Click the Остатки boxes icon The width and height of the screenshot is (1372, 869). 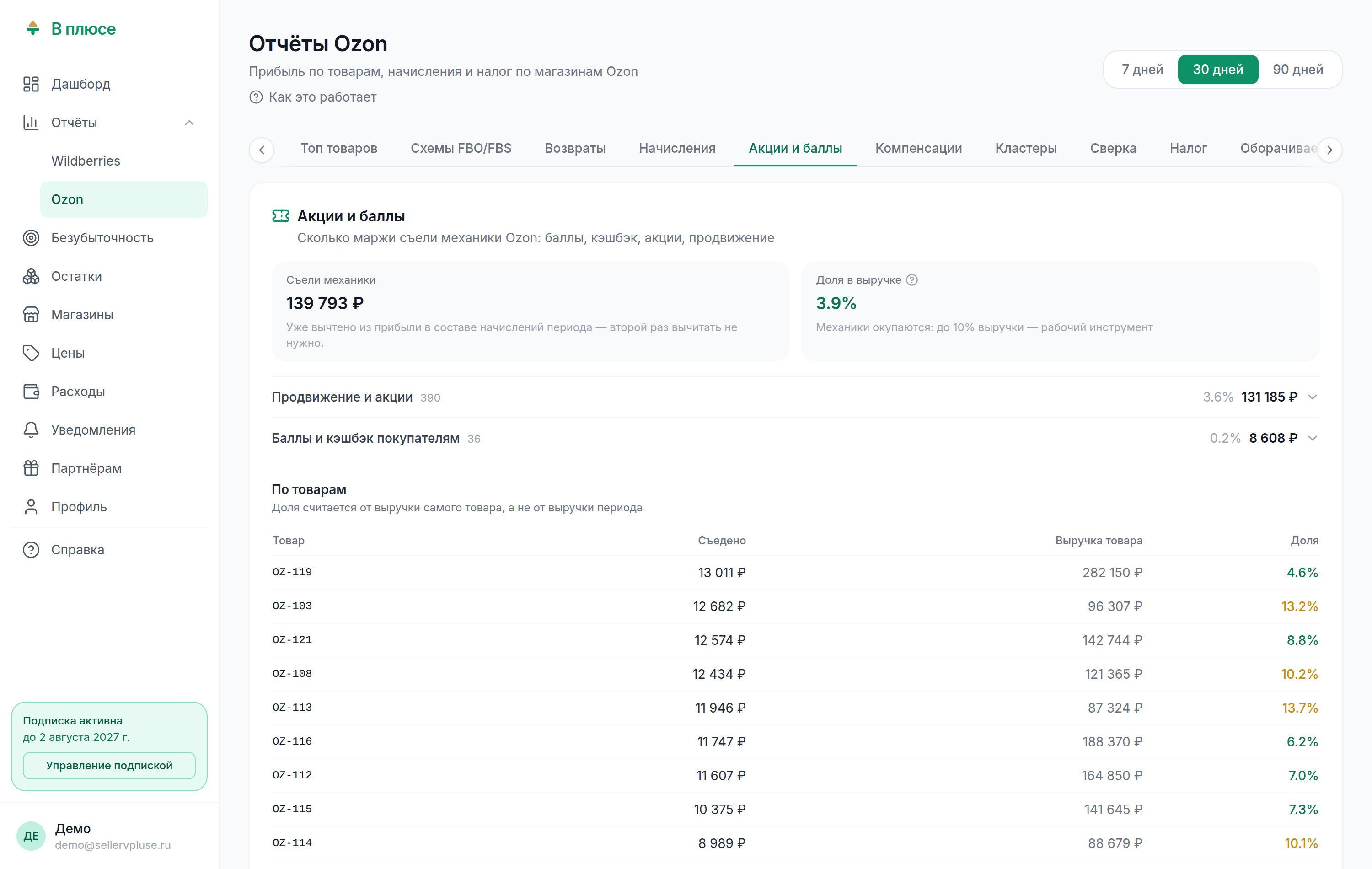click(x=31, y=276)
